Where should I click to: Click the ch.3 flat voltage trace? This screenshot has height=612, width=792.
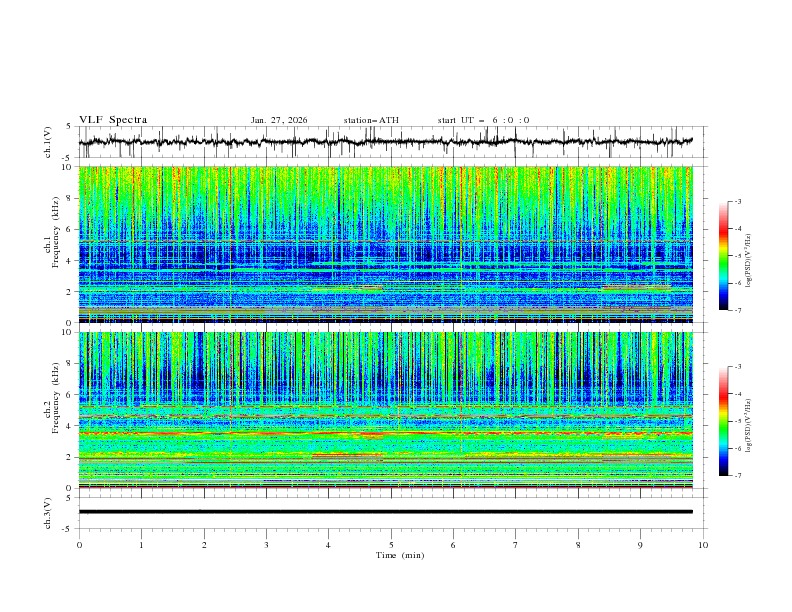pos(385,512)
